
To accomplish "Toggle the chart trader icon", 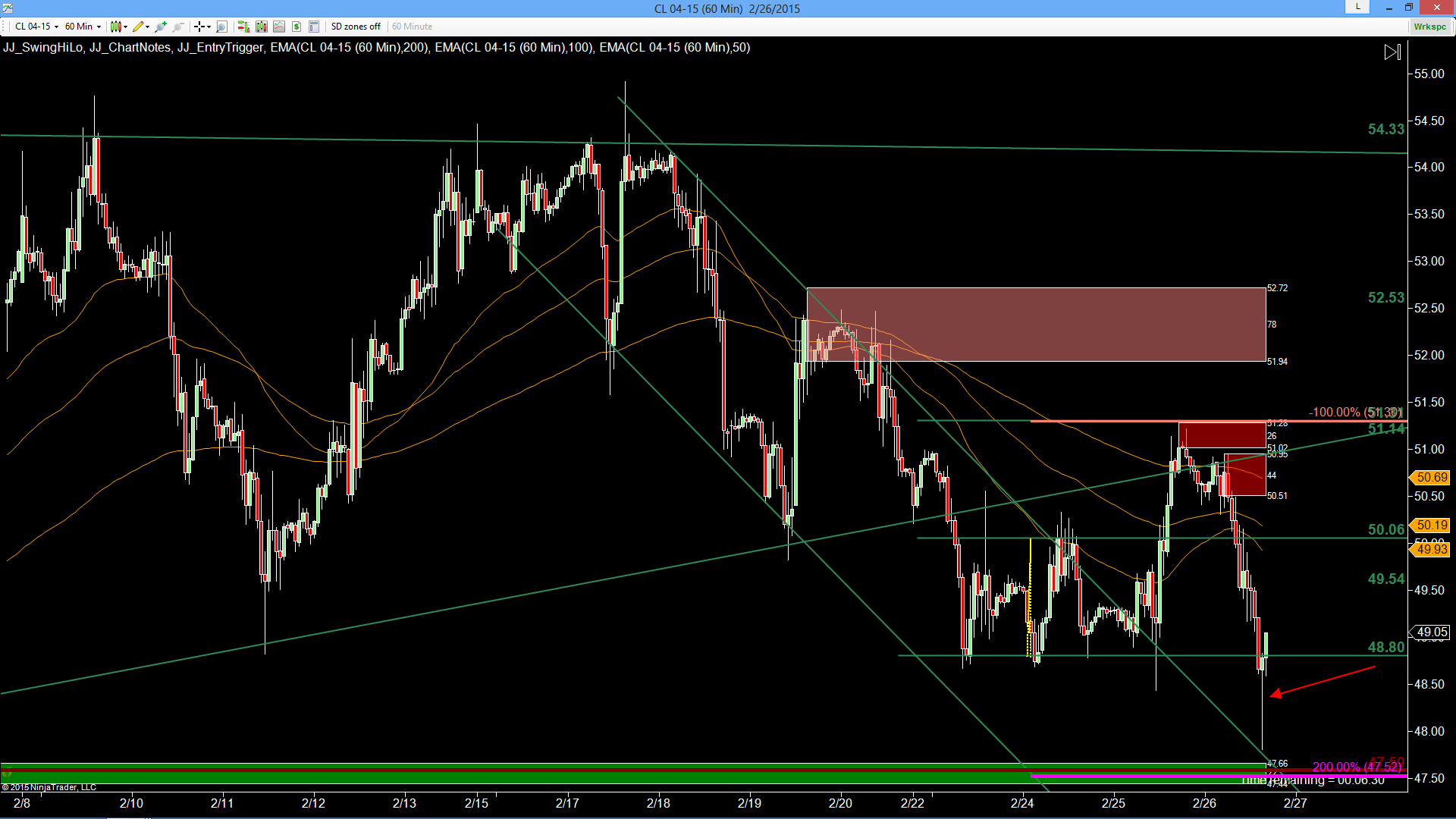I will tap(243, 27).
